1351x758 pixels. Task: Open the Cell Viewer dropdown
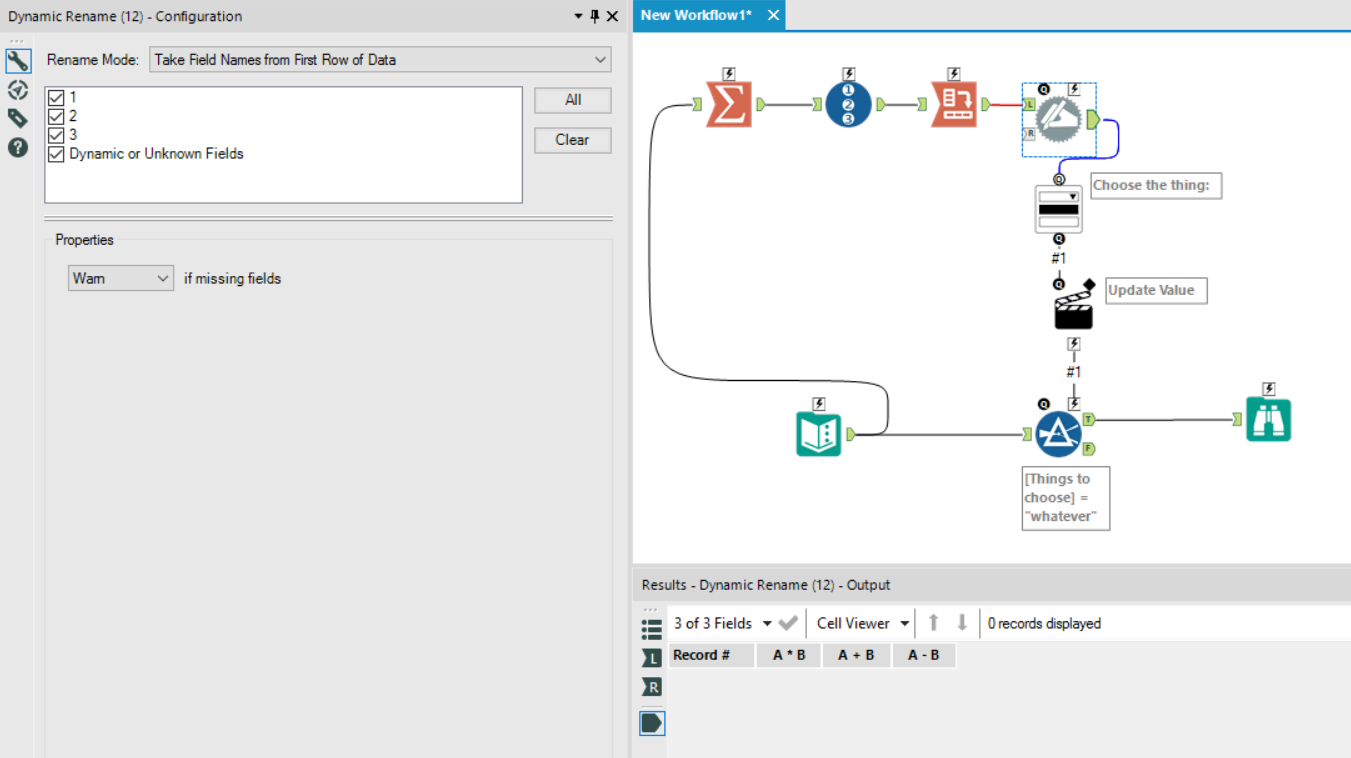point(862,623)
